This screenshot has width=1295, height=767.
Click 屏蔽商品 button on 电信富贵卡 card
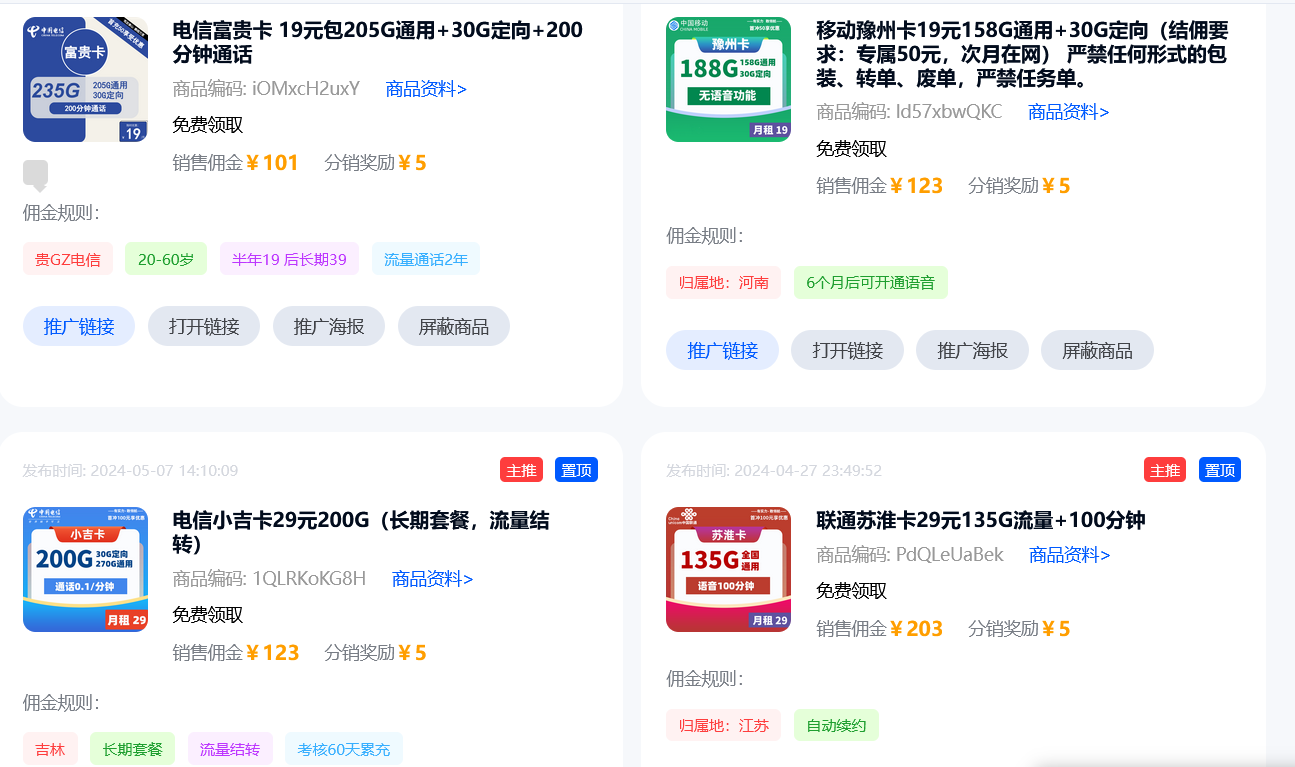454,326
